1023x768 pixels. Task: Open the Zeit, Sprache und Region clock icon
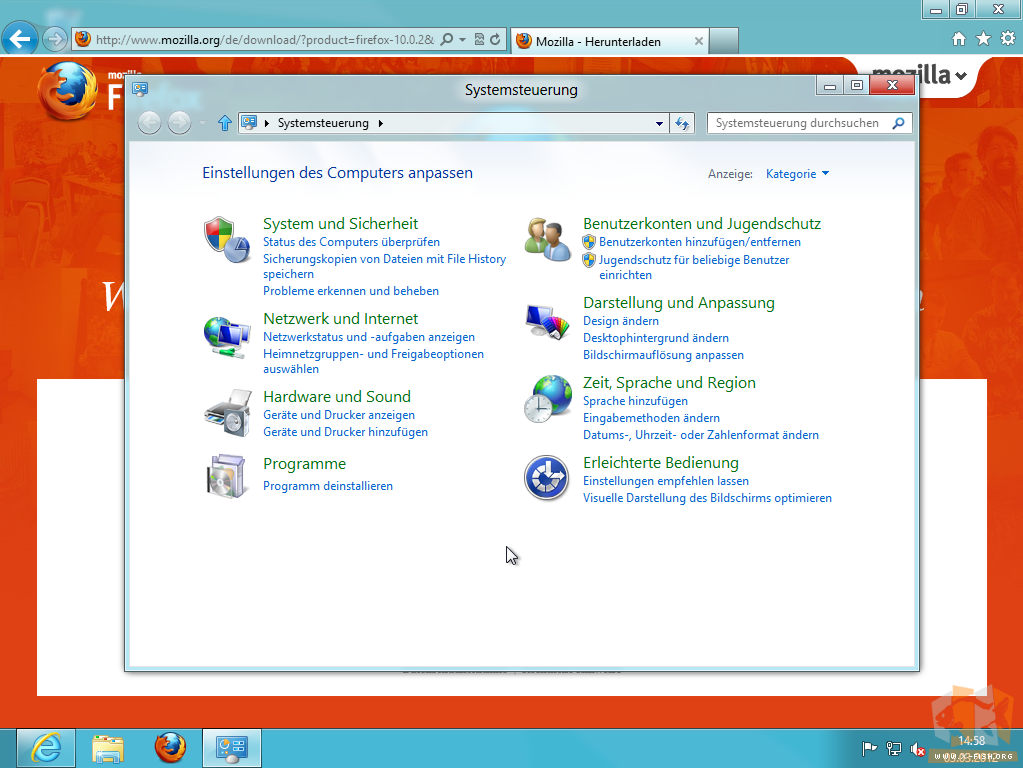[x=548, y=399]
